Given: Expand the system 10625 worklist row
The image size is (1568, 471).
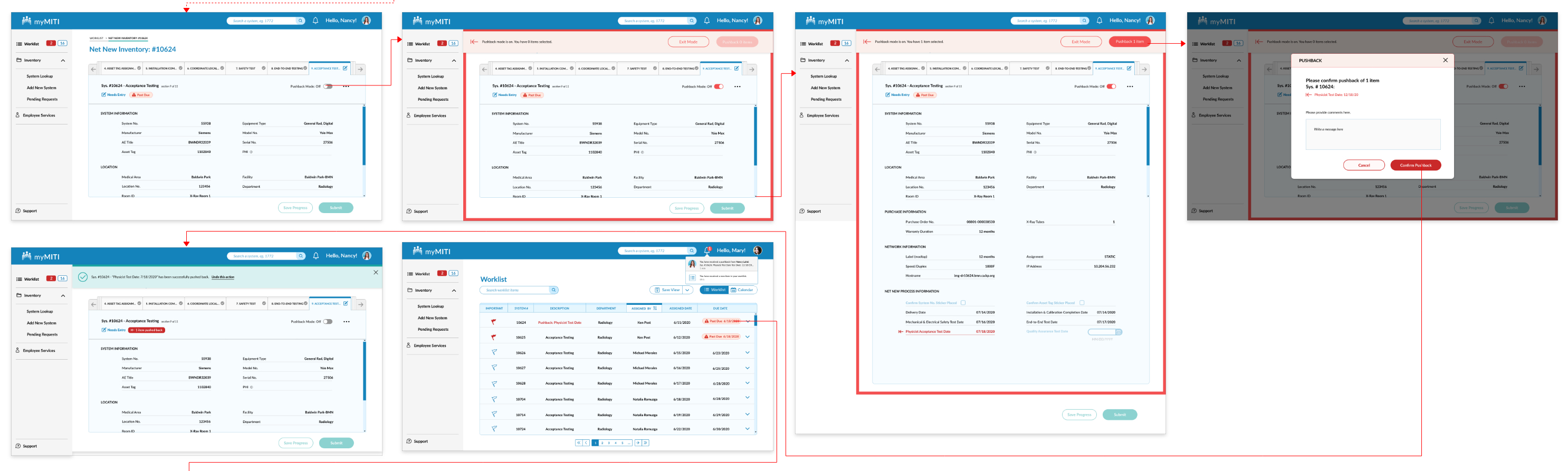Looking at the screenshot, I should 747,337.
